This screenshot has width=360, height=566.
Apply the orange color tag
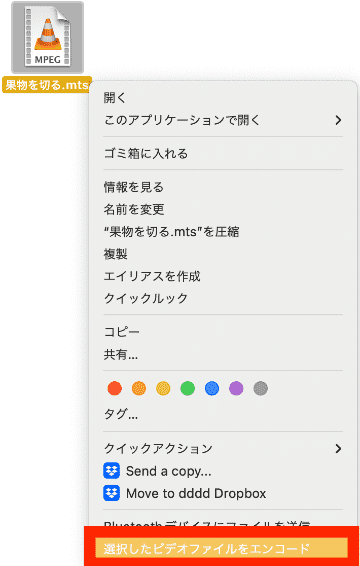[x=139, y=388]
